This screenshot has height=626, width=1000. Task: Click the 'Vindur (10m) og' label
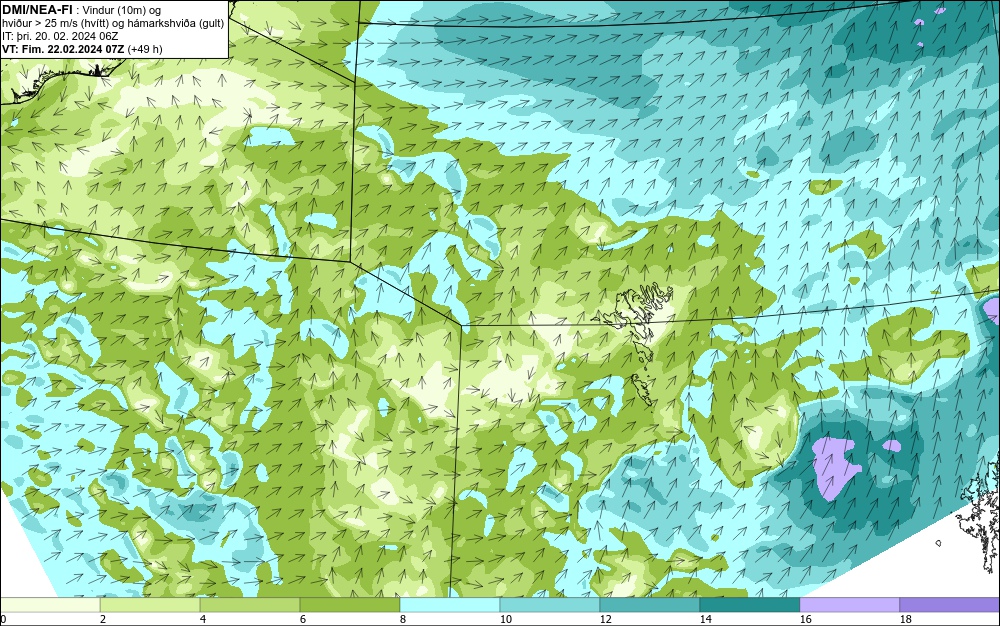tap(122, 10)
